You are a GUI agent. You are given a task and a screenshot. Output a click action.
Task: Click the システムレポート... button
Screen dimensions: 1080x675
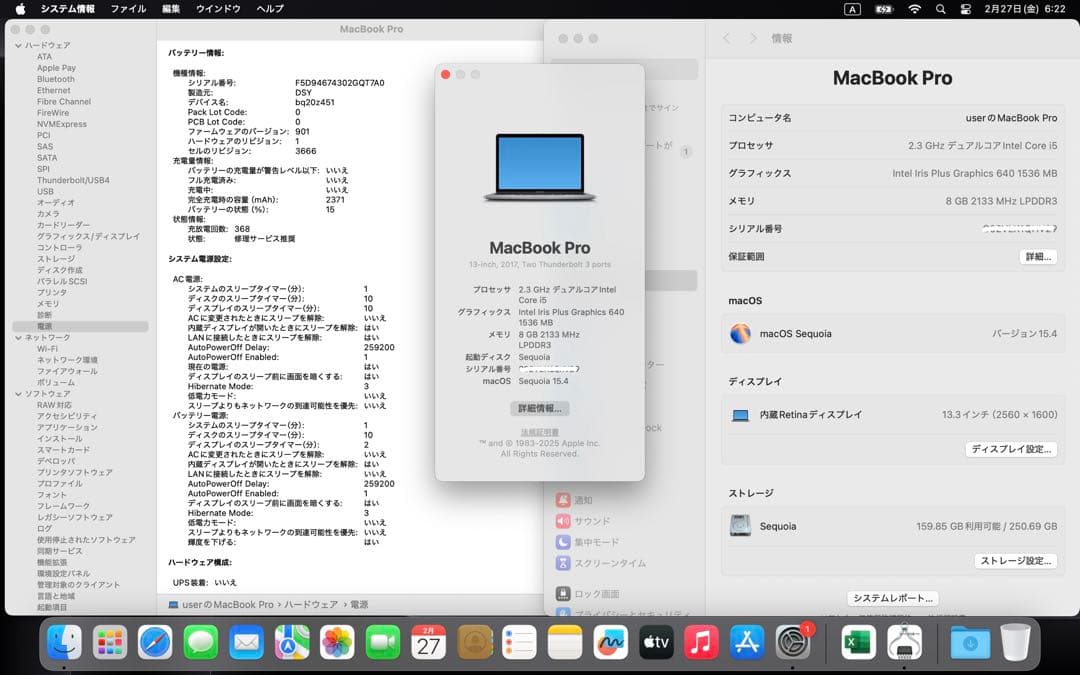coord(893,598)
